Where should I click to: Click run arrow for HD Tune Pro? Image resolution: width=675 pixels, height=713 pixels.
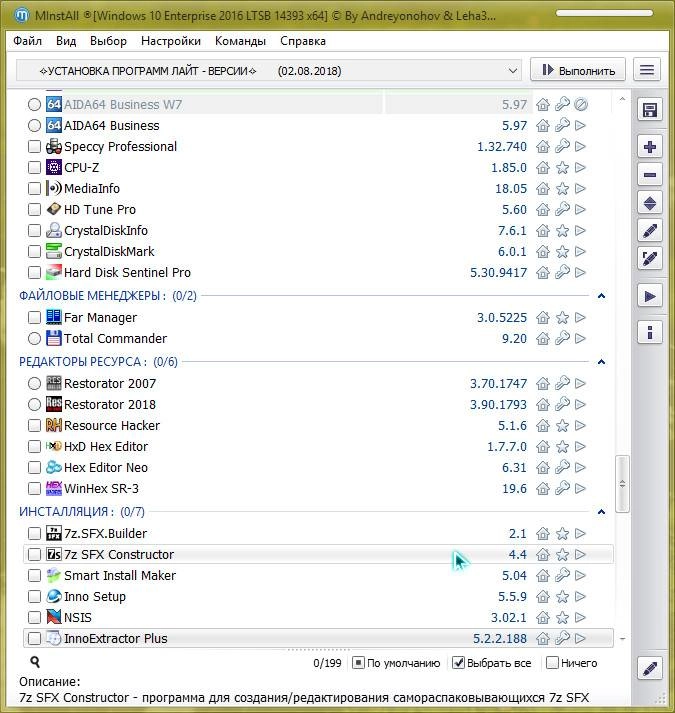[x=580, y=210]
